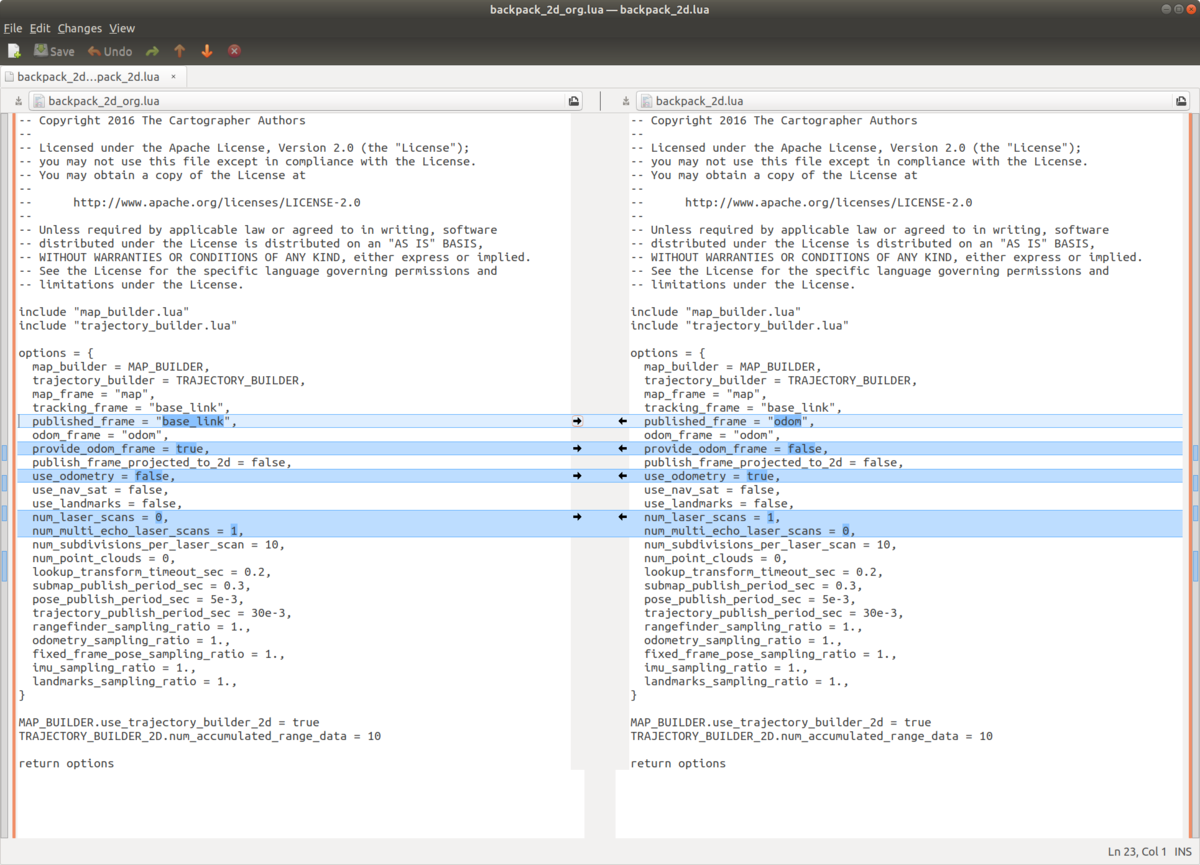
Task: Click 'tracking_frame = "base_link"' in left pane
Action: 132,408
